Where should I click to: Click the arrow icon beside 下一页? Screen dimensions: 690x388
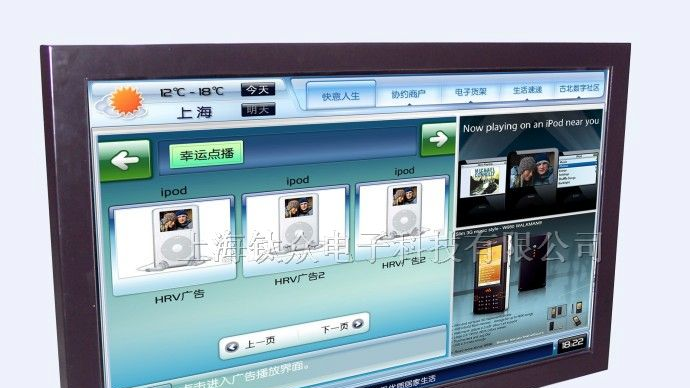(358, 324)
